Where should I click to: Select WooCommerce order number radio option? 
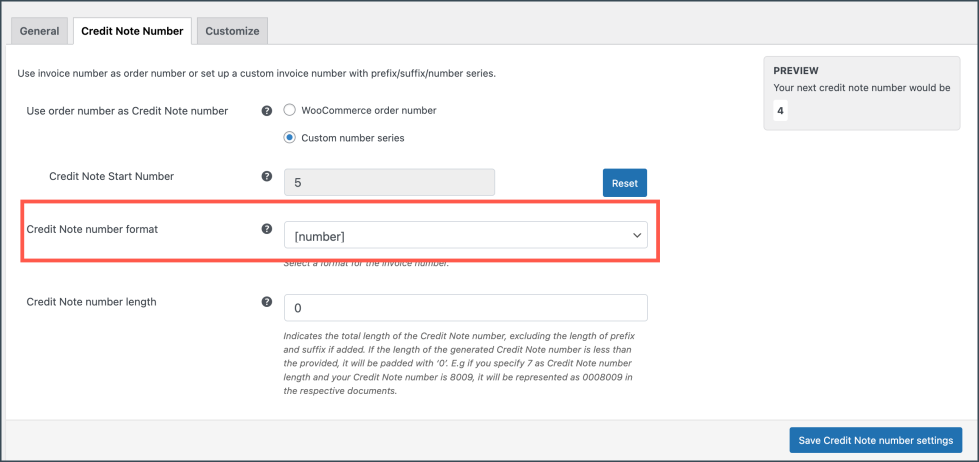click(290, 111)
